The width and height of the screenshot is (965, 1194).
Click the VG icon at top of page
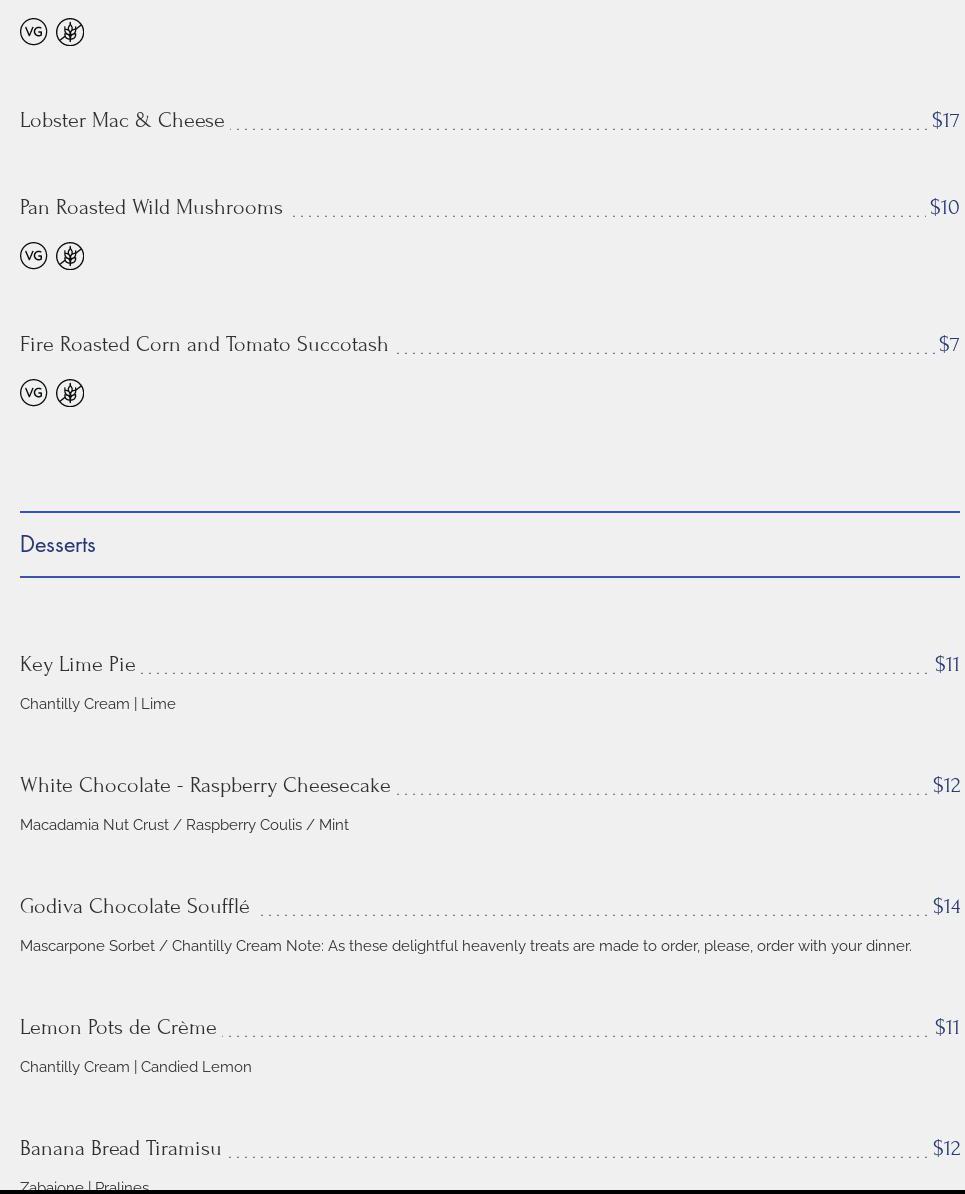tap(34, 32)
